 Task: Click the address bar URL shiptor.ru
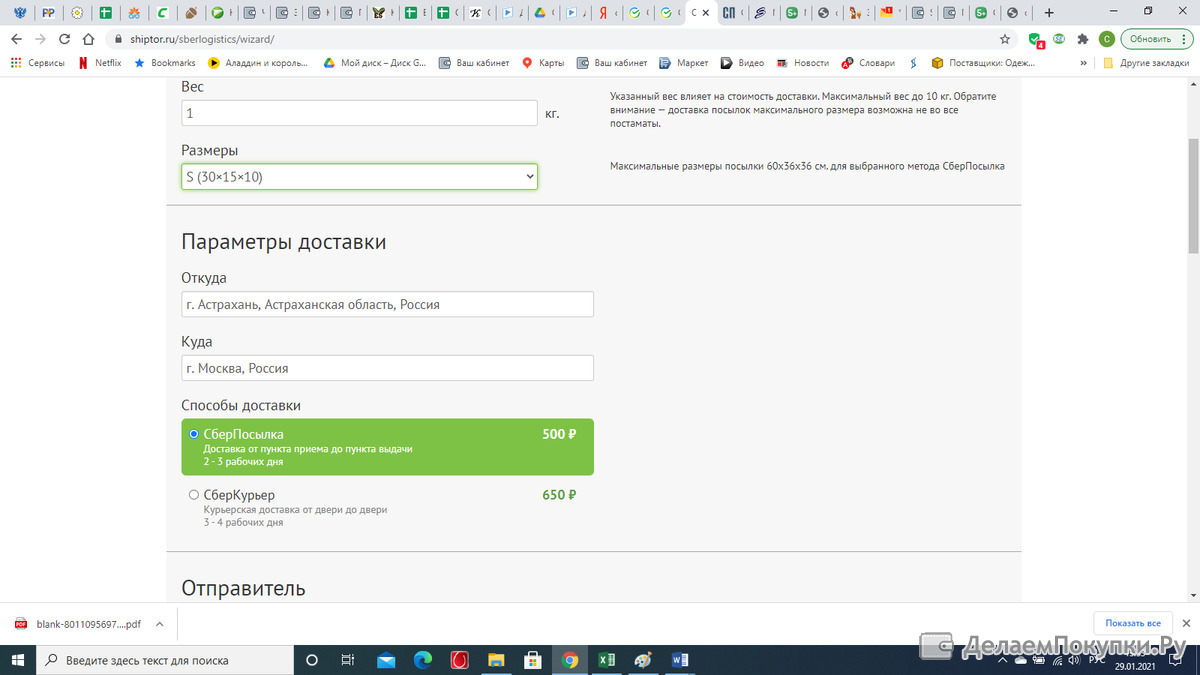pyautogui.click(x=202, y=39)
